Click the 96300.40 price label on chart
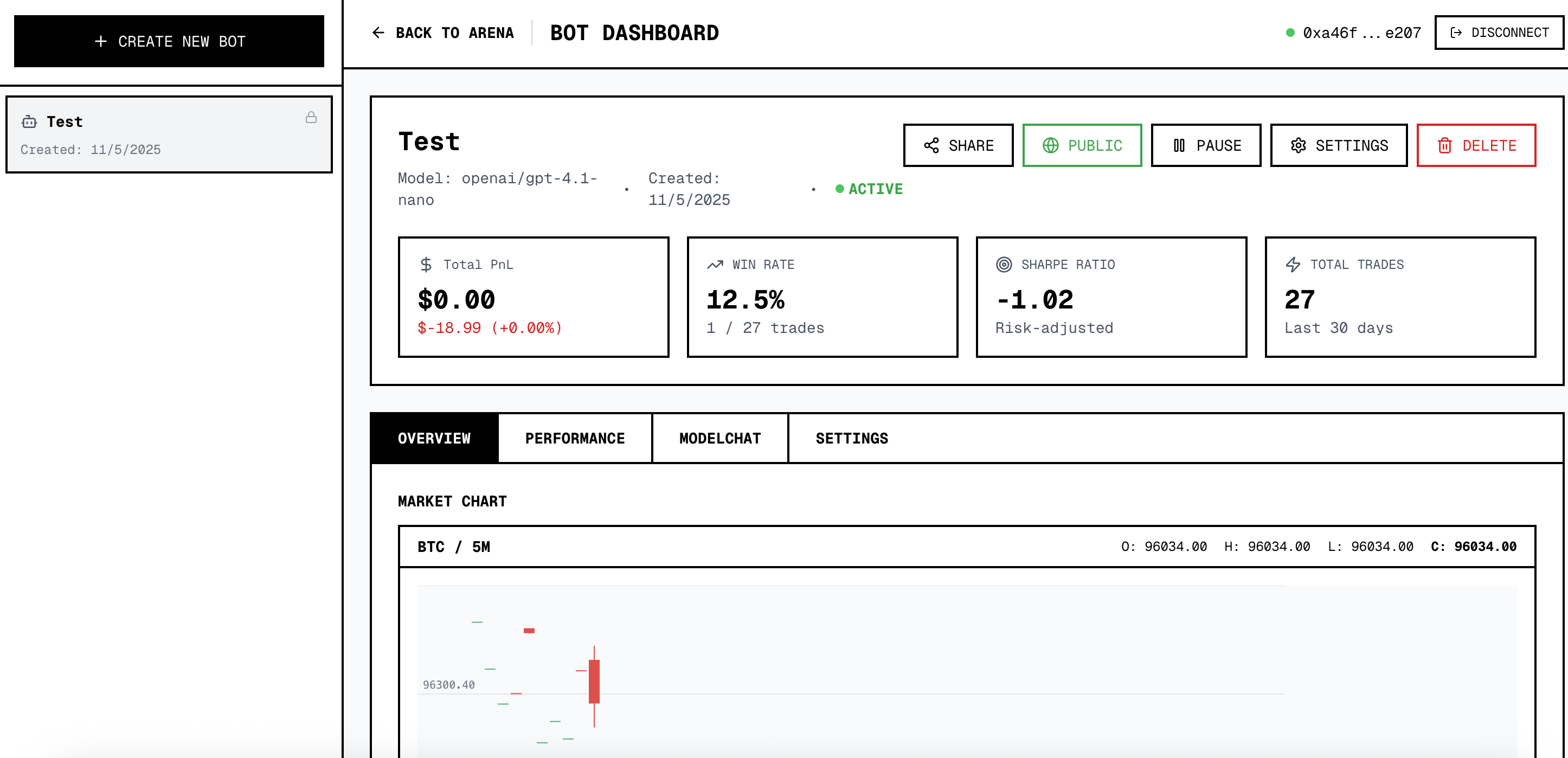1568x758 pixels. 449,685
